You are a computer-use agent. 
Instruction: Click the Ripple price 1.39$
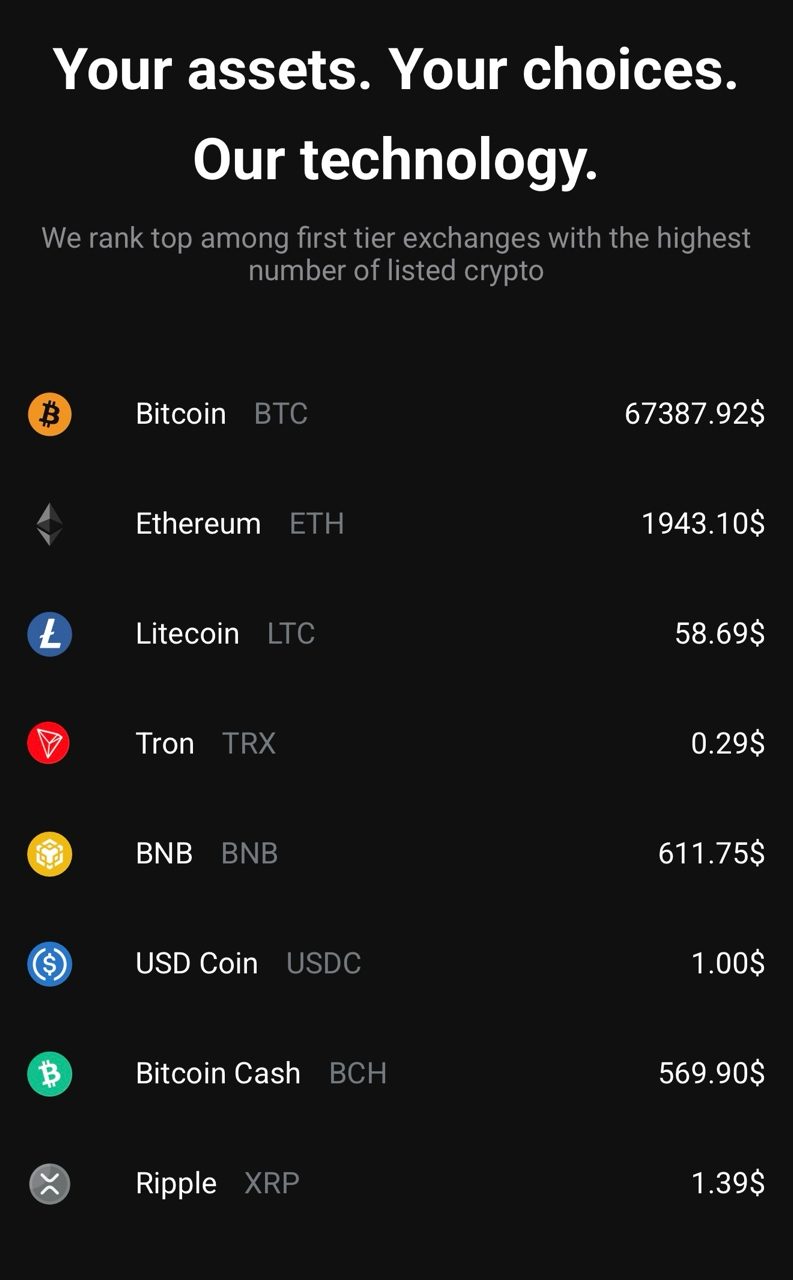[x=727, y=1183]
